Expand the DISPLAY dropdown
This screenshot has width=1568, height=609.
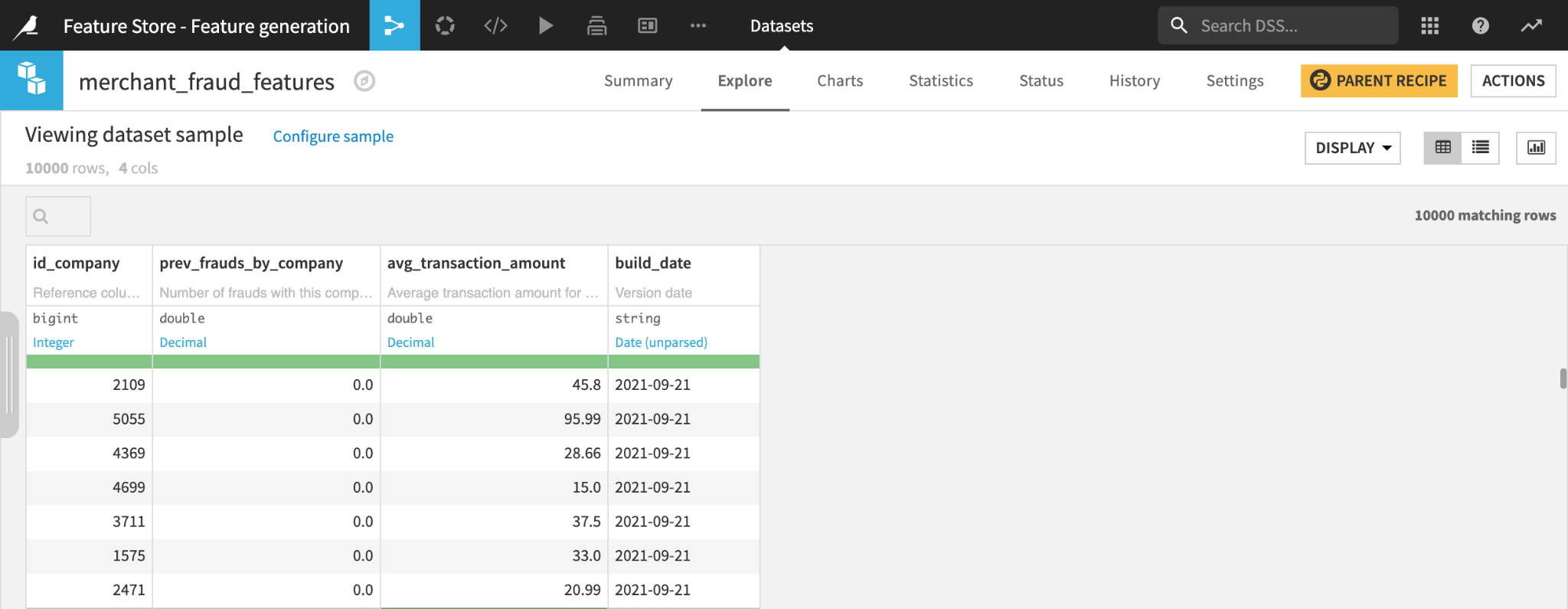pyautogui.click(x=1353, y=148)
